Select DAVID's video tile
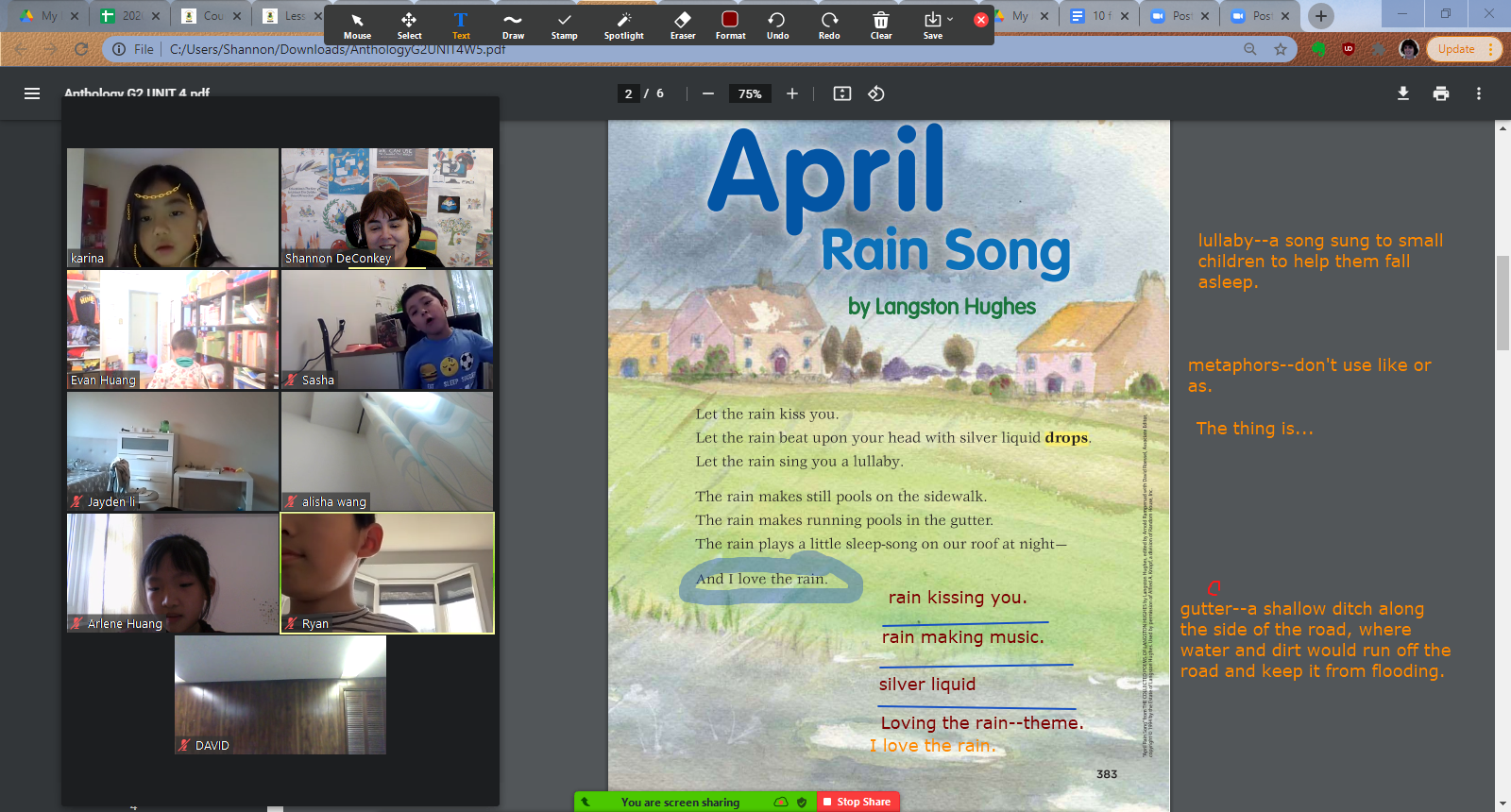This screenshot has width=1511, height=812. click(280, 695)
